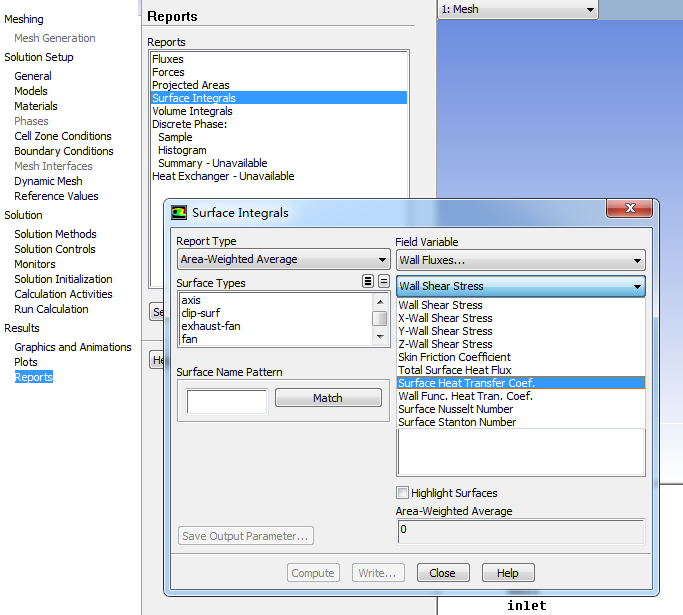
Task: Open Run Calculation task page
Action: pyautogui.click(x=51, y=309)
